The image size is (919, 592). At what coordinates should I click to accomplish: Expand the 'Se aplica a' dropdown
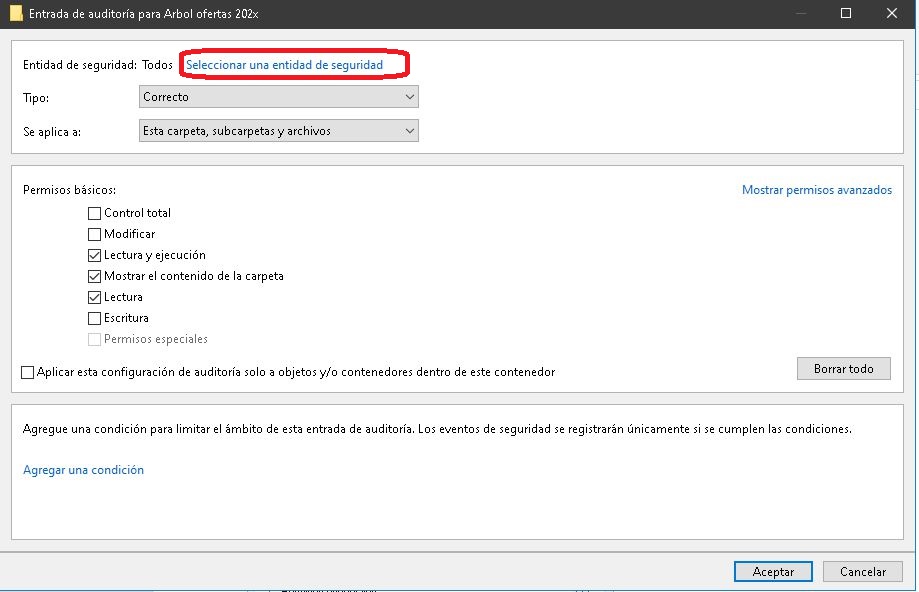278,131
